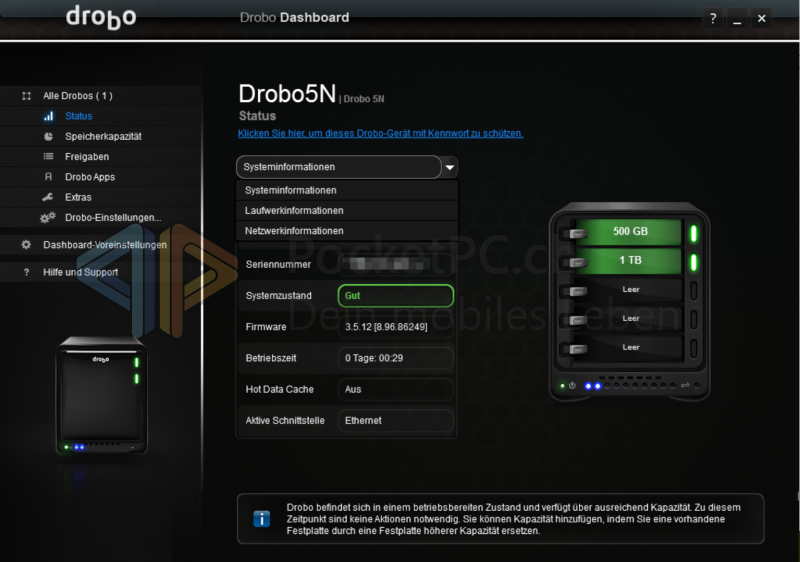Open Drobo Apps section
The image size is (800, 562).
pos(90,177)
